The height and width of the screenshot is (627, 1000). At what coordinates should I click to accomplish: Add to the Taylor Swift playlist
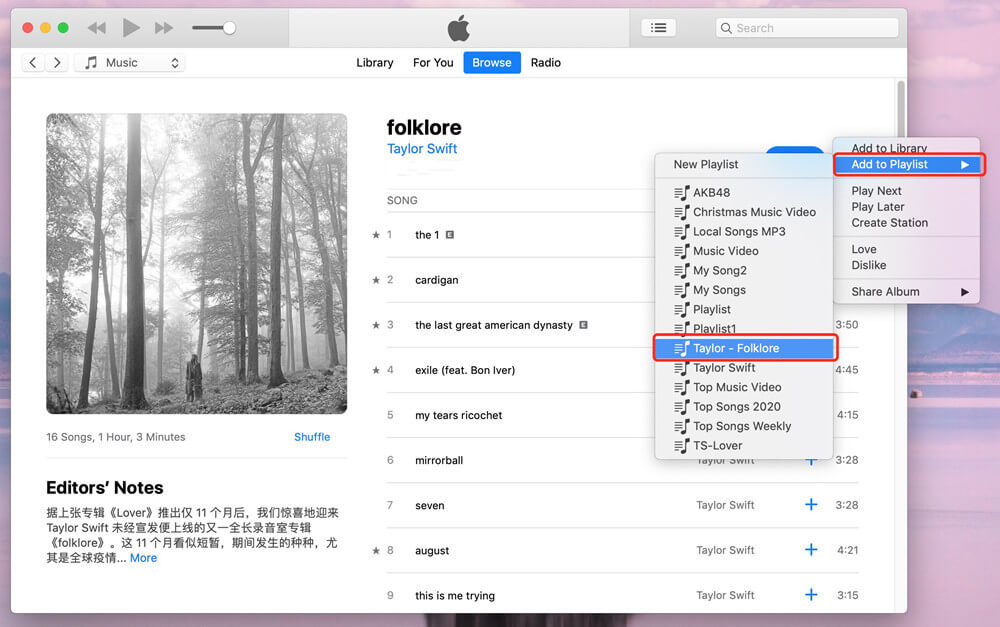coord(744,368)
